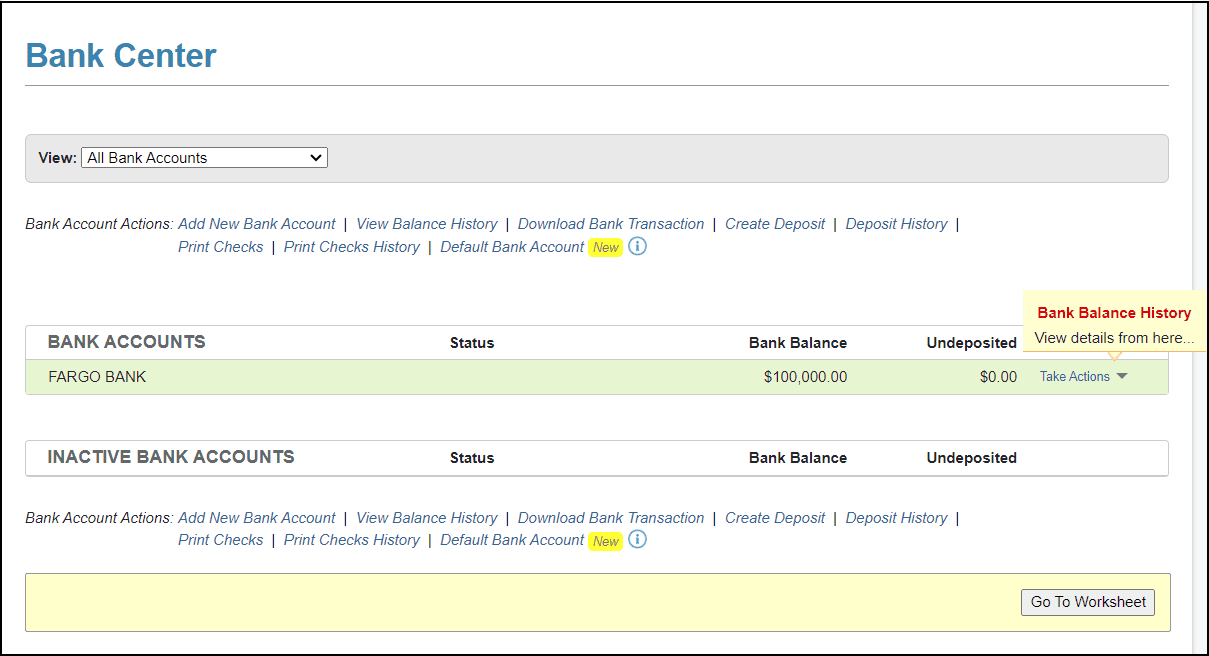Screen dimensions: 1209x656
Task: Select Create Deposit link above Bank Accounts table
Action: coord(775,224)
